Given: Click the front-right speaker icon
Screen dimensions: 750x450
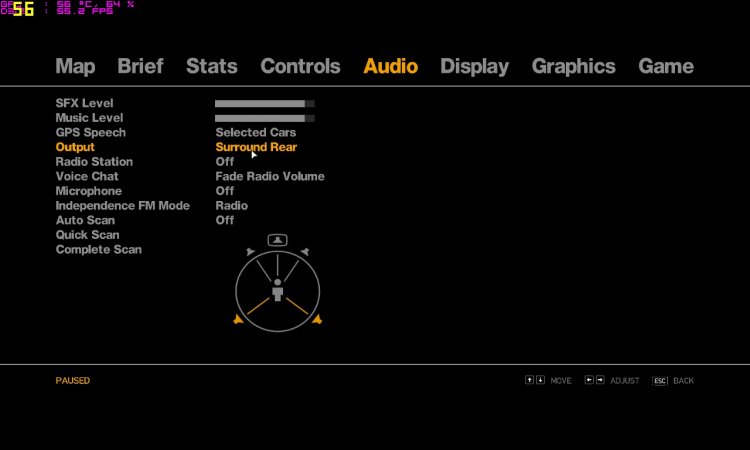Looking at the screenshot, I should coord(305,252).
